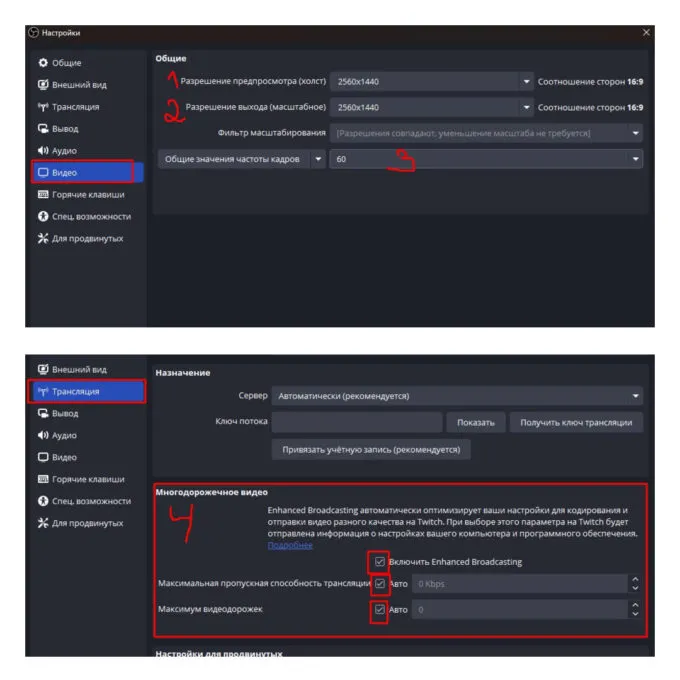Click the Спец. возможности icon in the top sidebar

pos(42,217)
